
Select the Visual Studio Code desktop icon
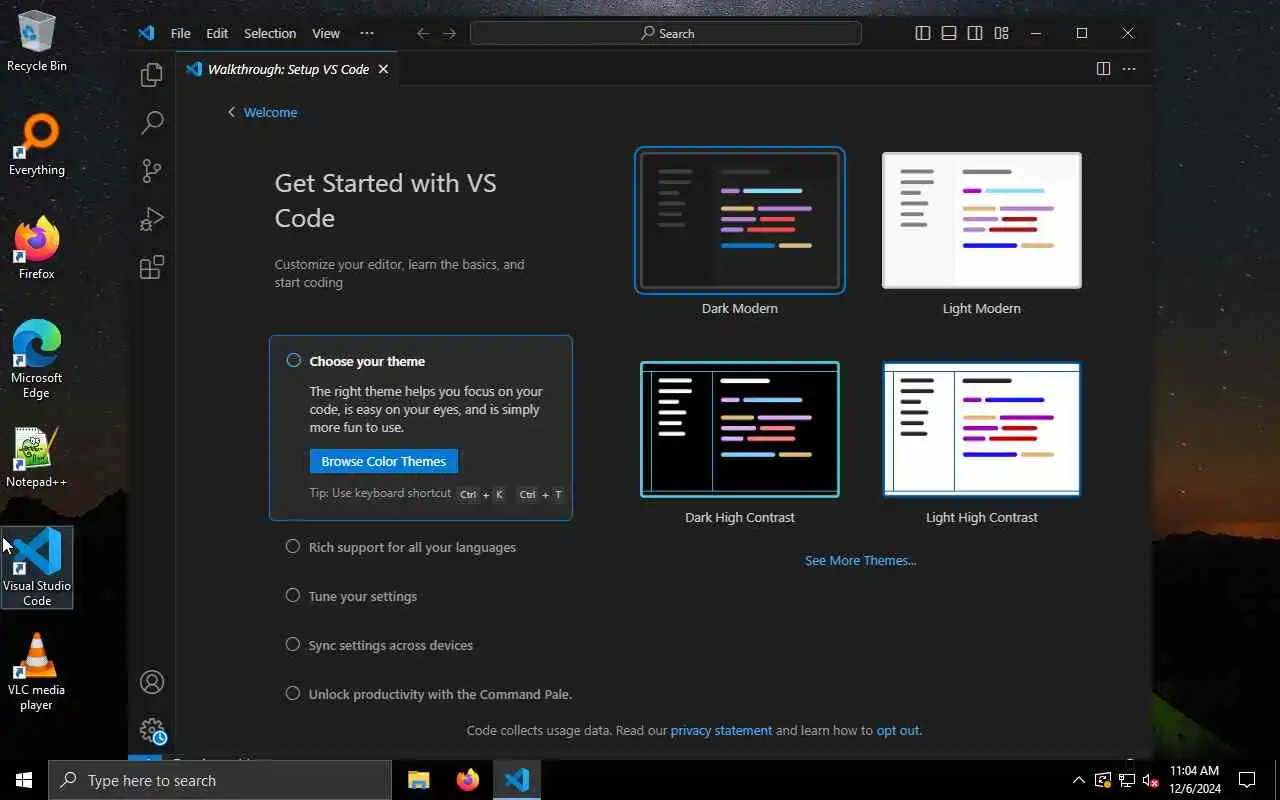(x=37, y=567)
